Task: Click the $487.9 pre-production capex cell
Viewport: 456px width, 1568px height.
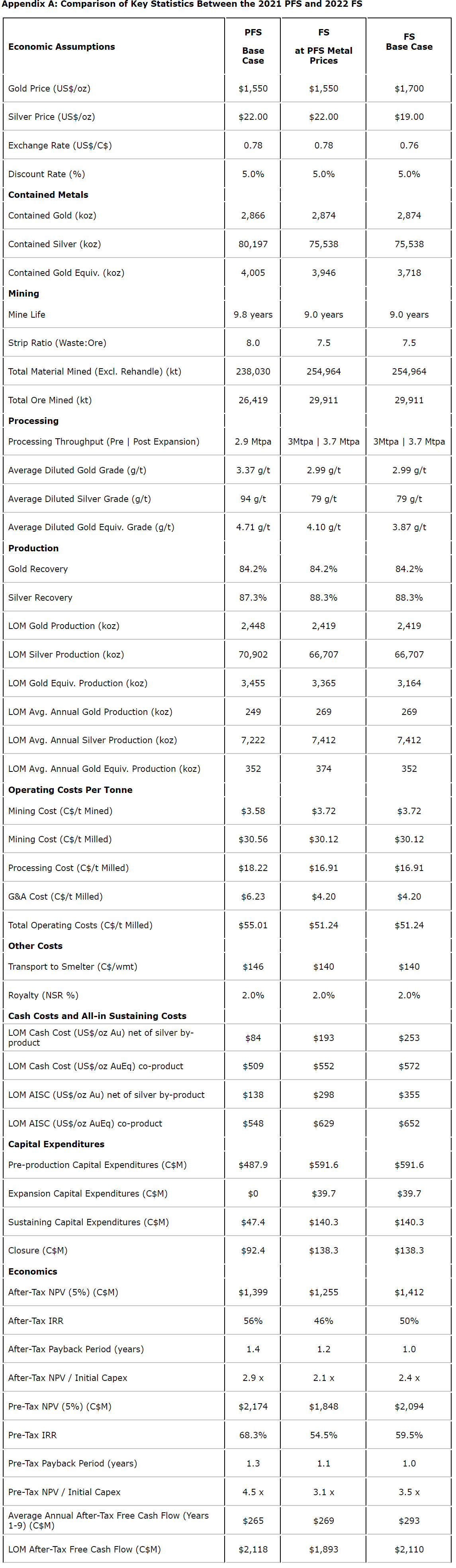Action: click(x=252, y=1165)
